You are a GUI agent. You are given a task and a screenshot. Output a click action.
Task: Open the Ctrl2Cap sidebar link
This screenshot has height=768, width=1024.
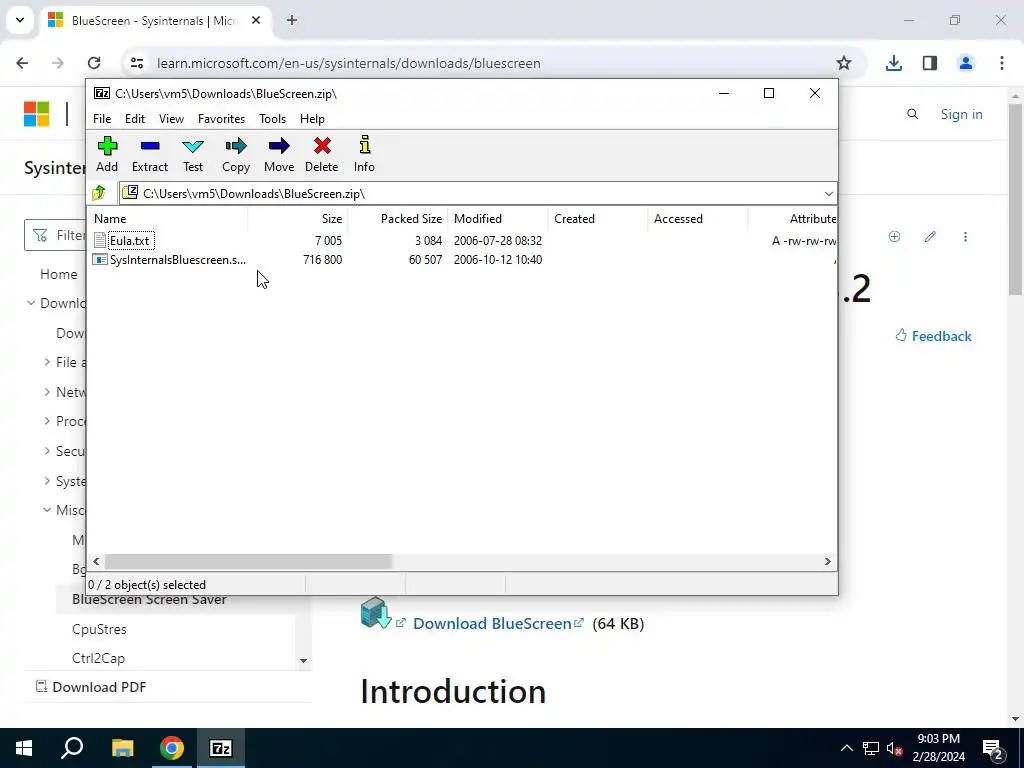point(98,658)
